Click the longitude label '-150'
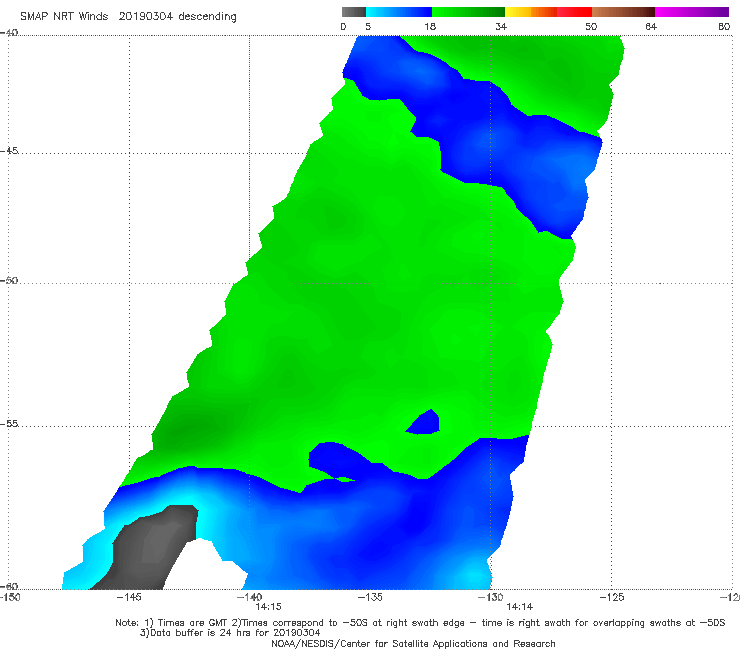Image resolution: width=740 pixels, height=650 pixels. pyautogui.click(x=10, y=597)
